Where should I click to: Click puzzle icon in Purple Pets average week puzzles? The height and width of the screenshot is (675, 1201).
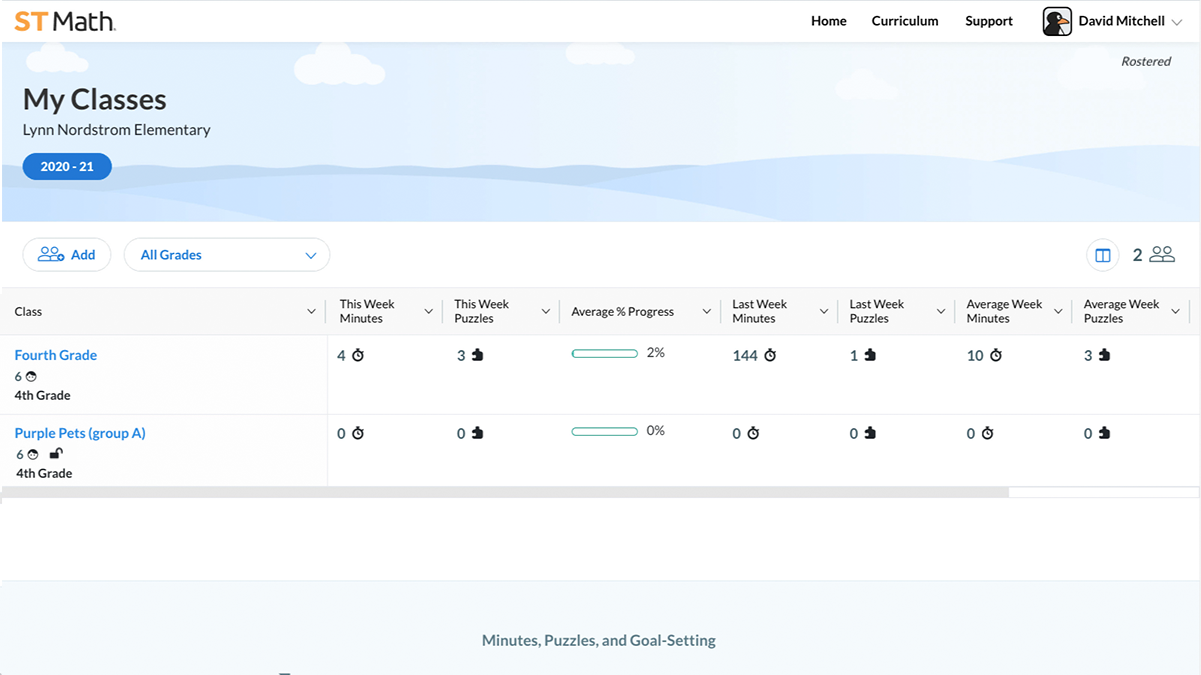[1104, 433]
